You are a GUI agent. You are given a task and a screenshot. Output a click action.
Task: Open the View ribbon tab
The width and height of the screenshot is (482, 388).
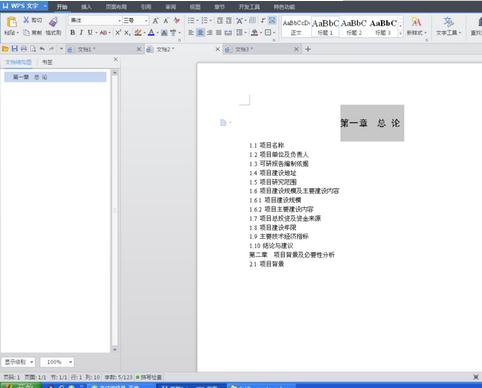(195, 7)
